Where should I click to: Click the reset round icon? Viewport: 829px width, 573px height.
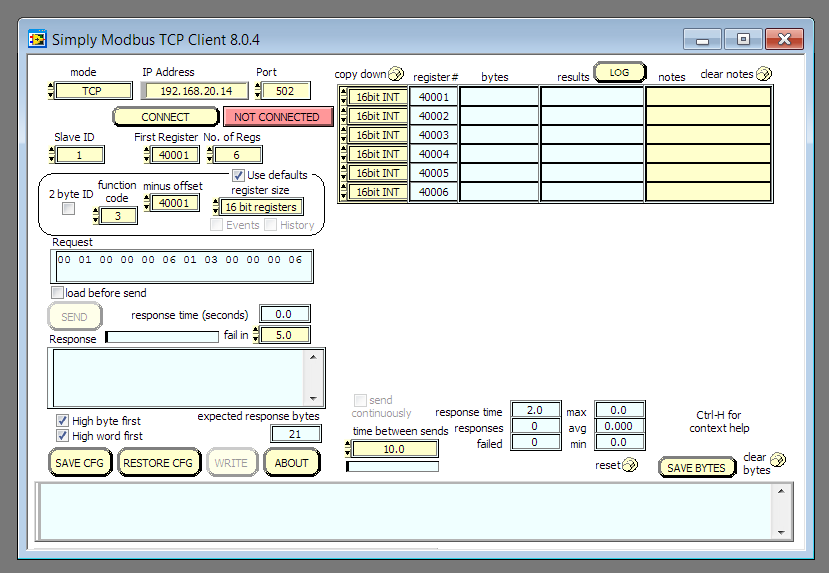coord(630,465)
